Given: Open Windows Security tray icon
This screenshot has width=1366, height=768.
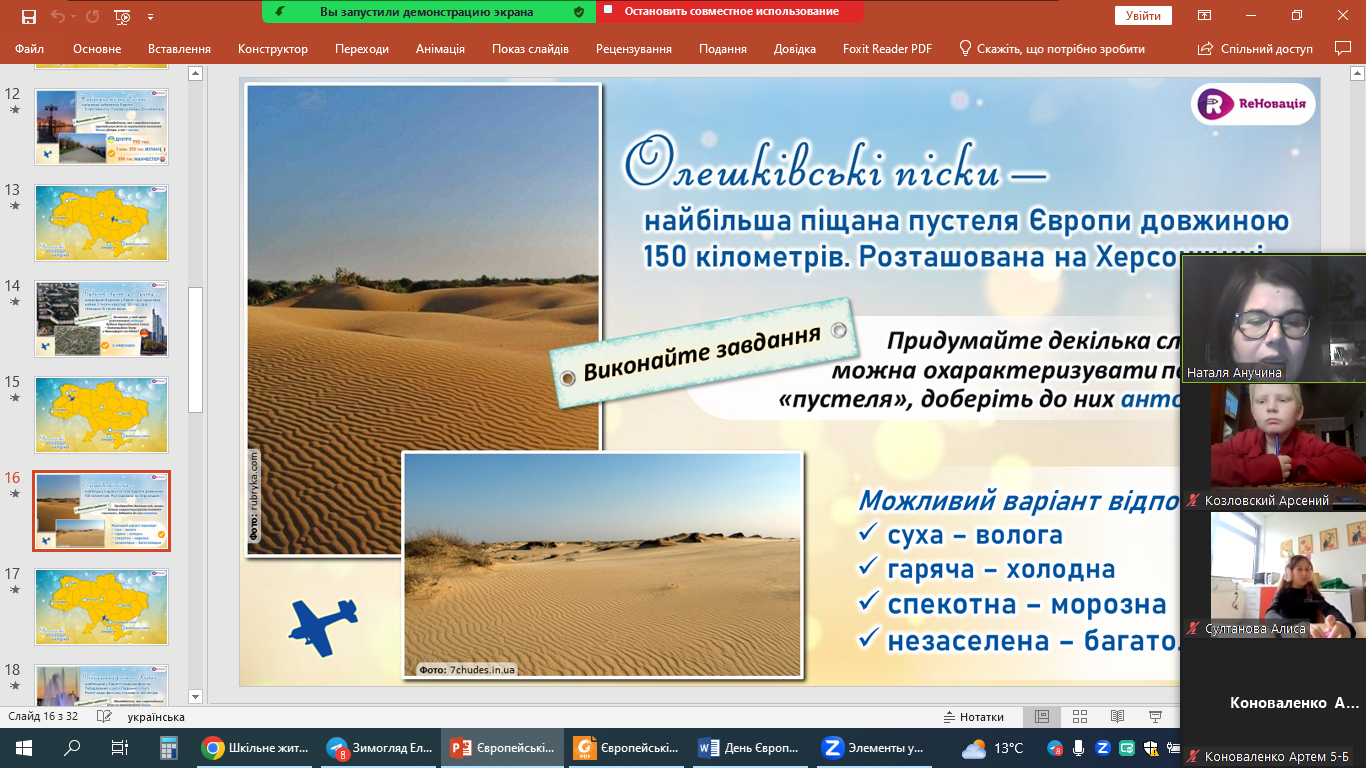Looking at the screenshot, I should (x=1150, y=748).
